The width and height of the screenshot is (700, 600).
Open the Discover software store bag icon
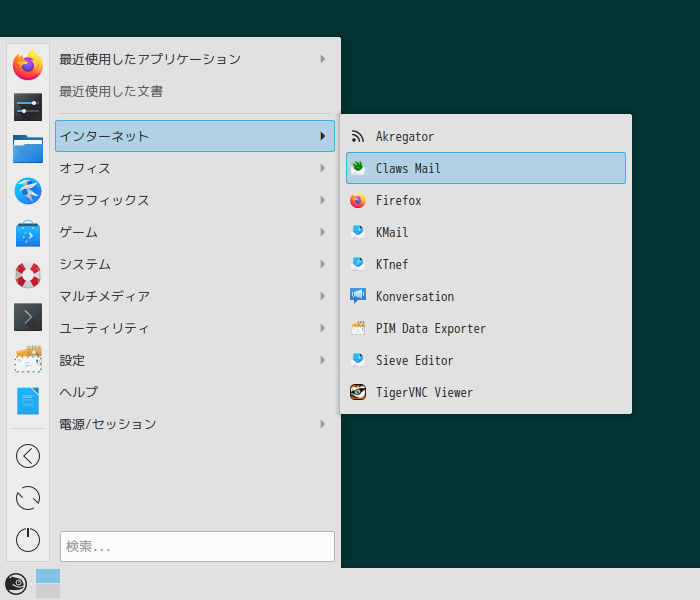(28, 233)
